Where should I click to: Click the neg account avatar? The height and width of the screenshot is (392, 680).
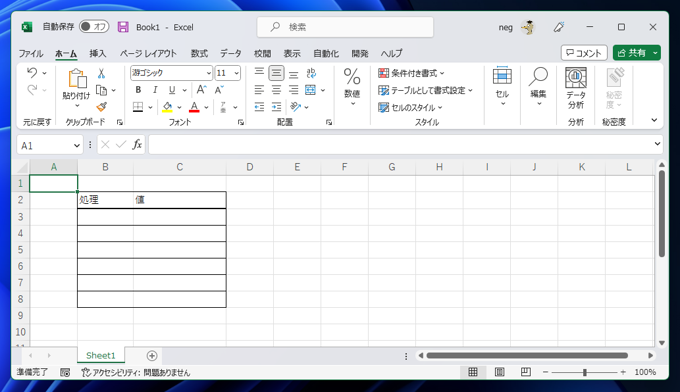click(527, 27)
